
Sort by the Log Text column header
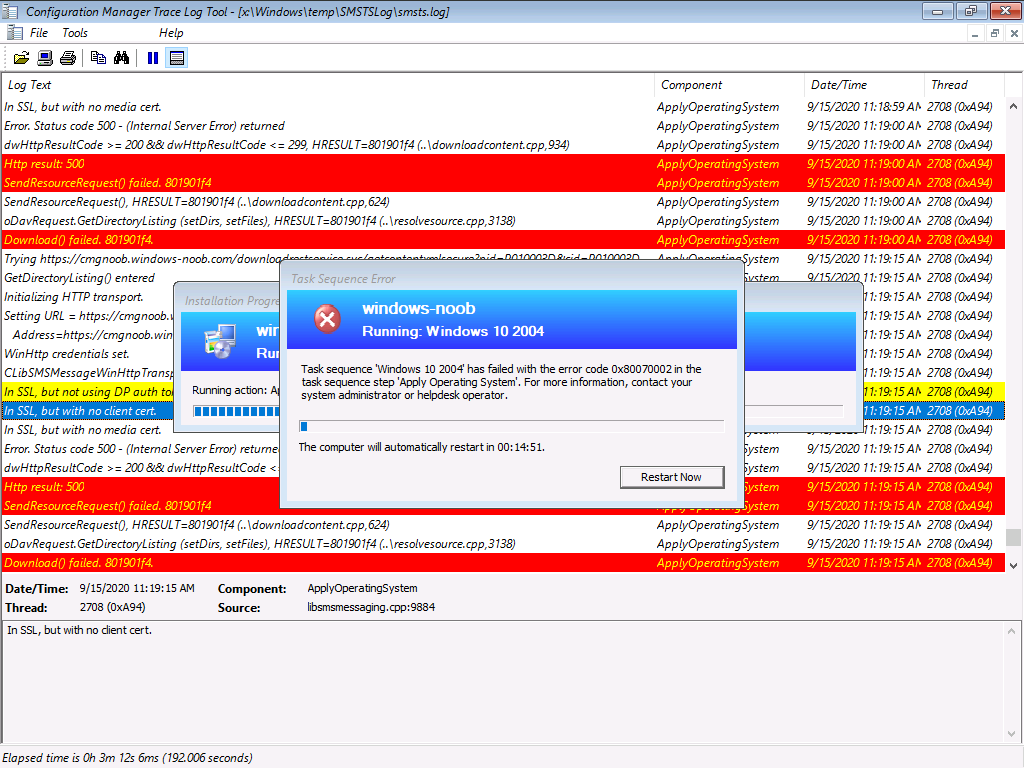pos(328,85)
